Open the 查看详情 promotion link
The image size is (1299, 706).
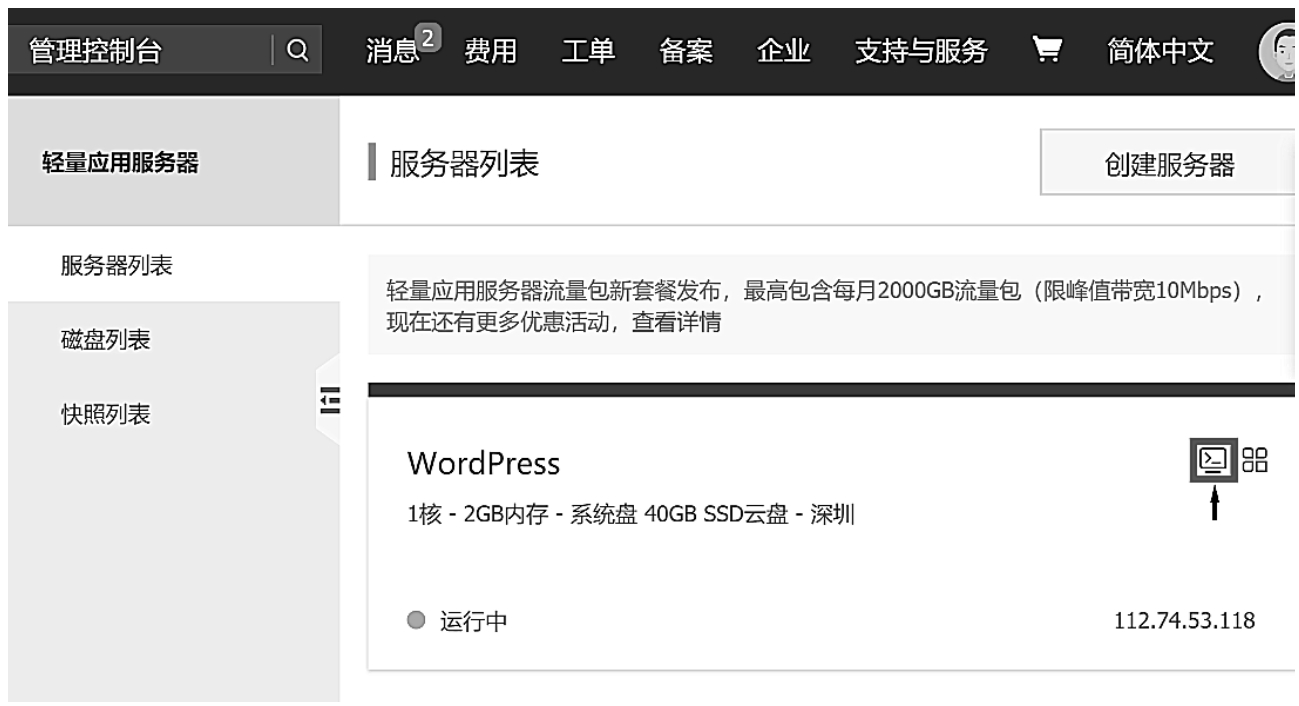pyautogui.click(x=676, y=323)
